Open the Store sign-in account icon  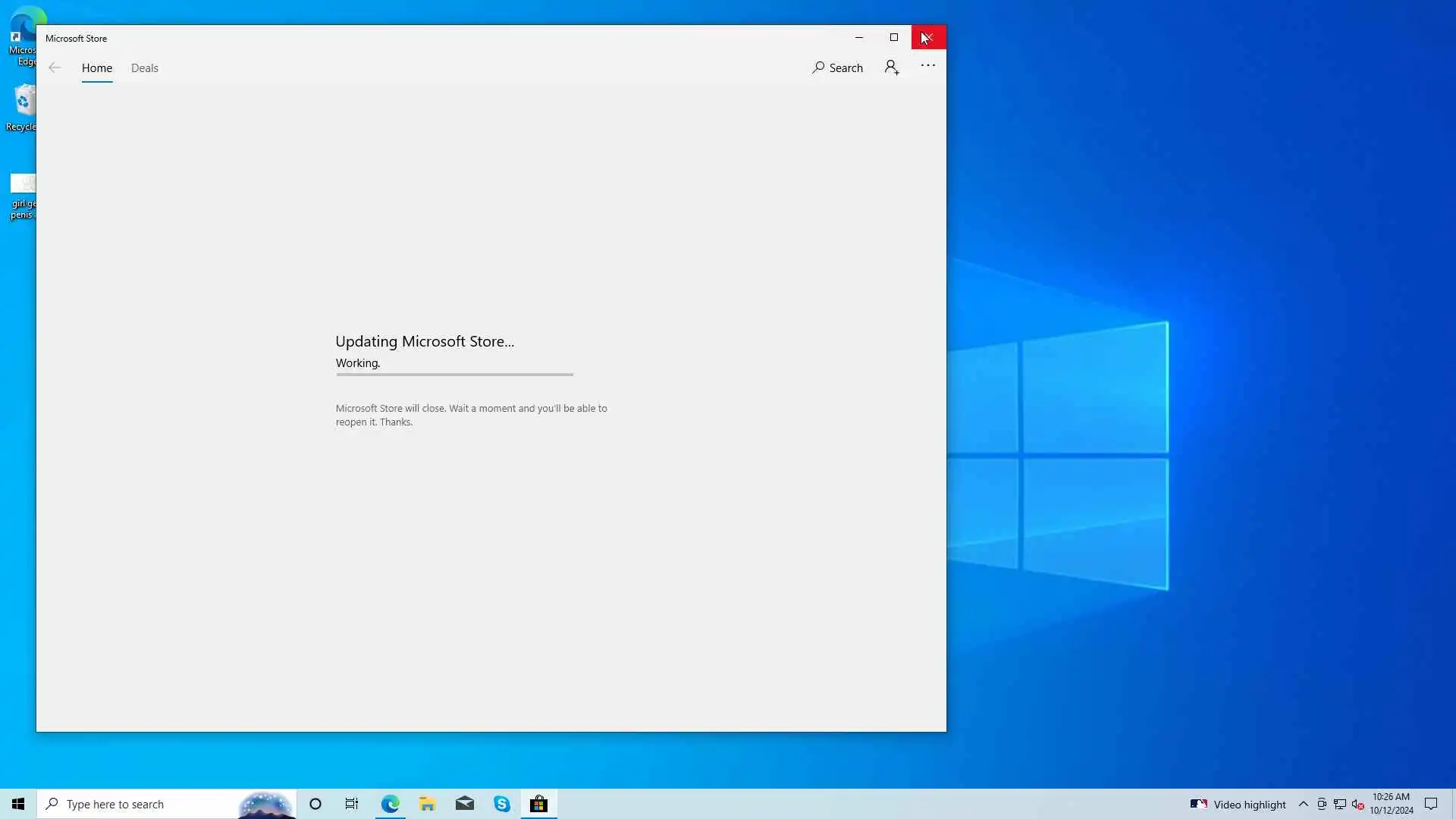point(892,67)
